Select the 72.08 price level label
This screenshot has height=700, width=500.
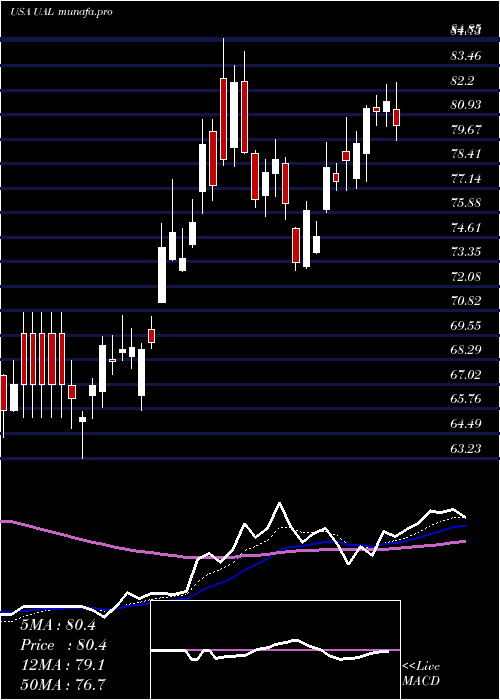pos(466,276)
